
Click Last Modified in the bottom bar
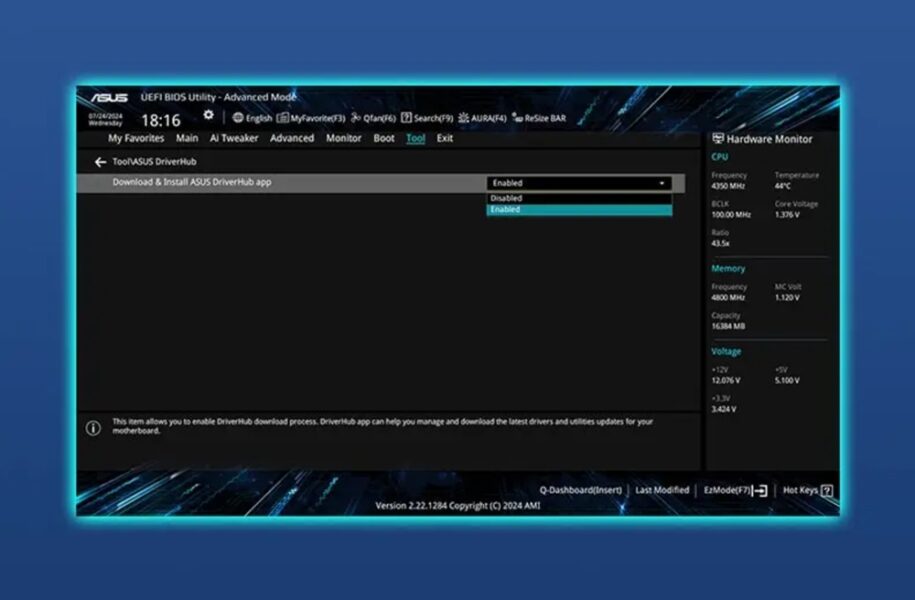tap(662, 491)
